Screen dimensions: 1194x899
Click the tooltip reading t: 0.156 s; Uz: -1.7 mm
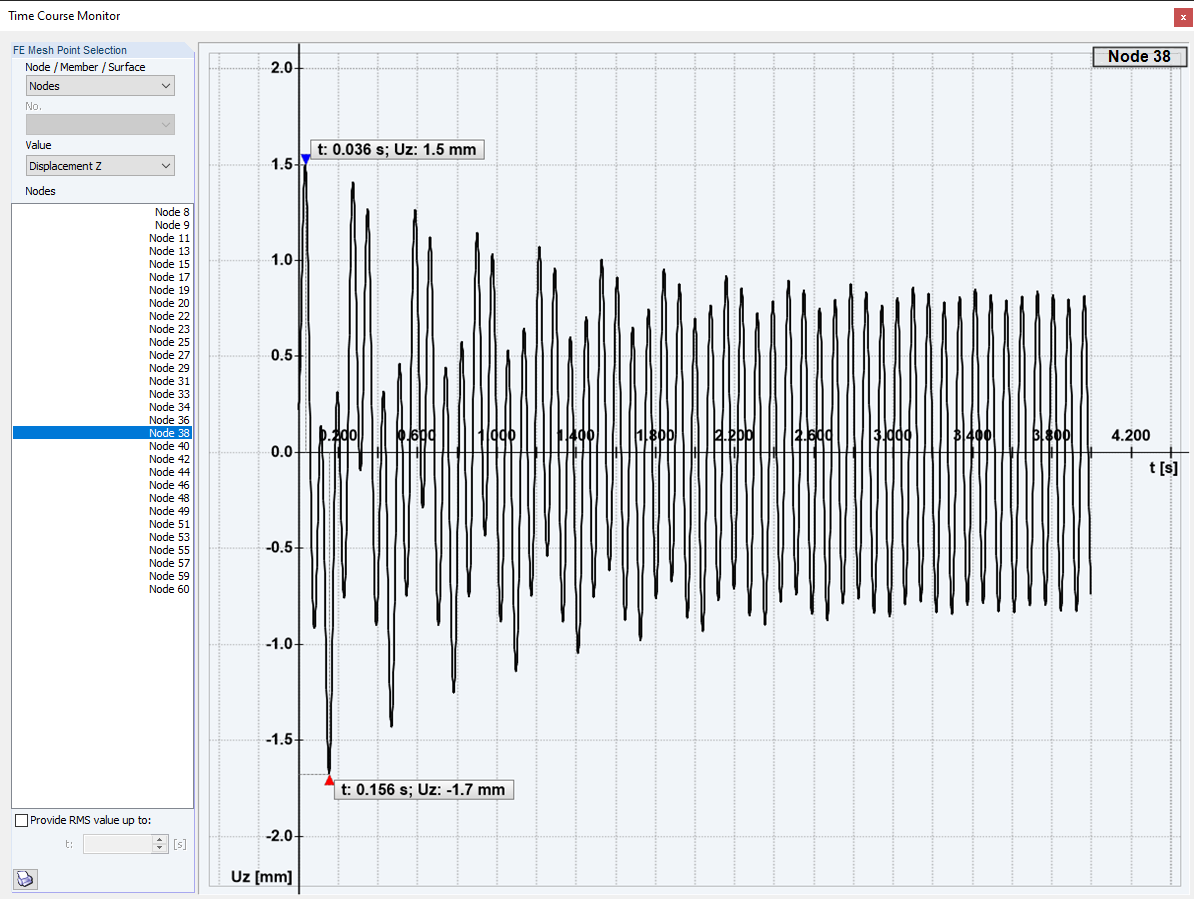coord(423,789)
